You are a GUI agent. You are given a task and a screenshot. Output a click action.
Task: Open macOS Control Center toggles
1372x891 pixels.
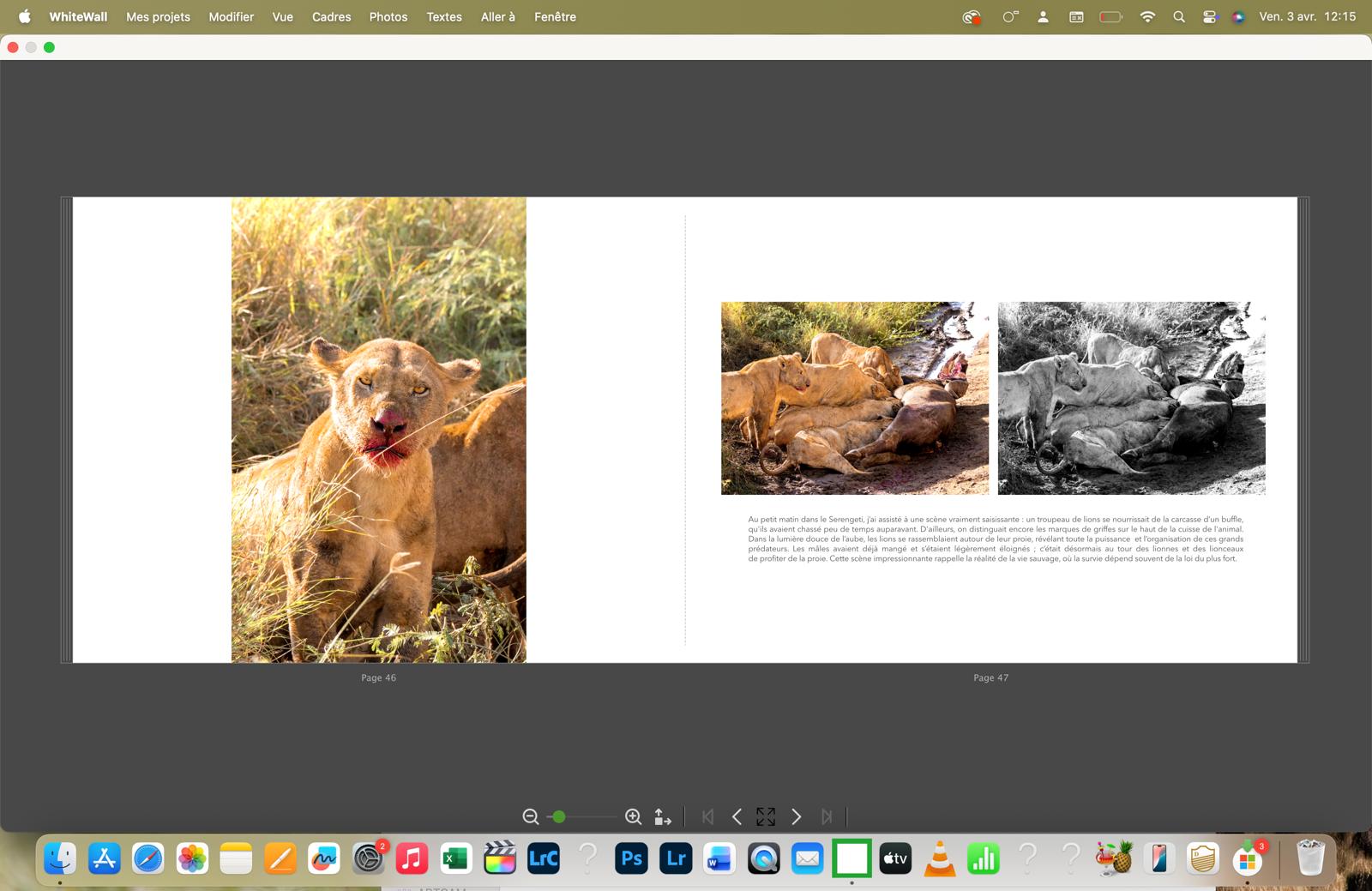(x=1209, y=16)
